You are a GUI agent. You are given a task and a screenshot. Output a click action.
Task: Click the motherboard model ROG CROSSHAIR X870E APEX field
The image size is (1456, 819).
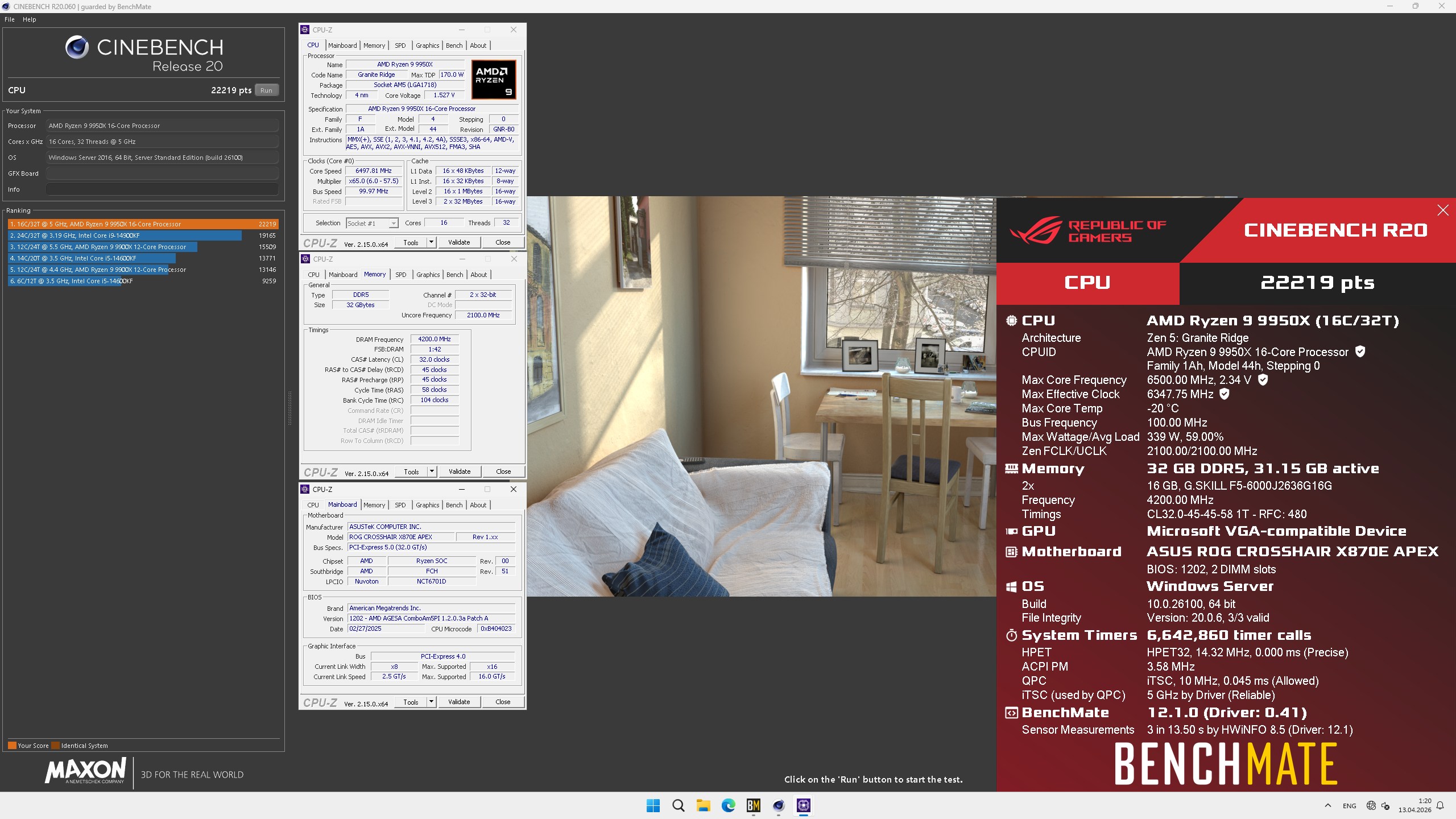[401, 537]
